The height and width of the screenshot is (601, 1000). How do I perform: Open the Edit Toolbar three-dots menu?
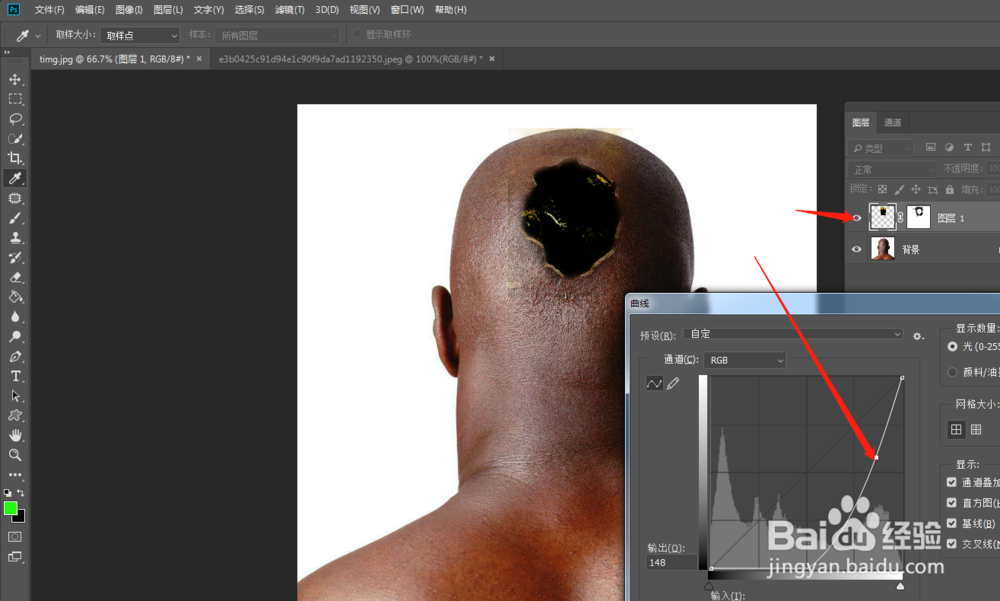pyautogui.click(x=15, y=475)
